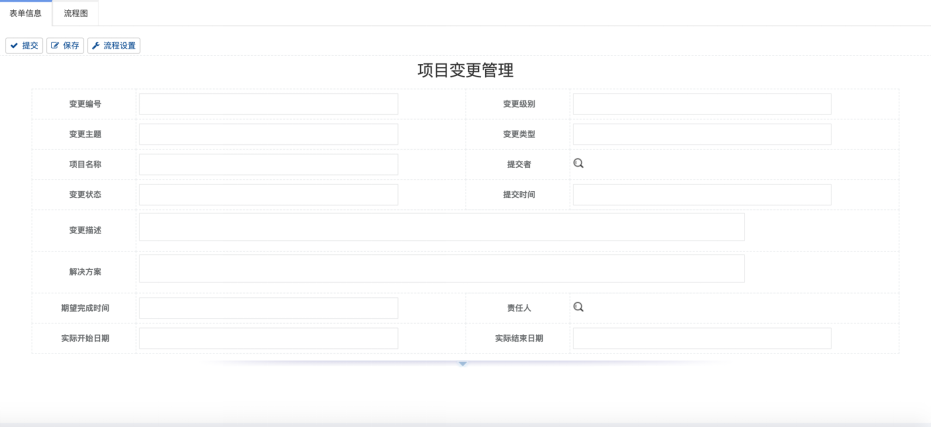Click into the 解决方案 text area
The height and width of the screenshot is (428, 931).
click(442, 269)
